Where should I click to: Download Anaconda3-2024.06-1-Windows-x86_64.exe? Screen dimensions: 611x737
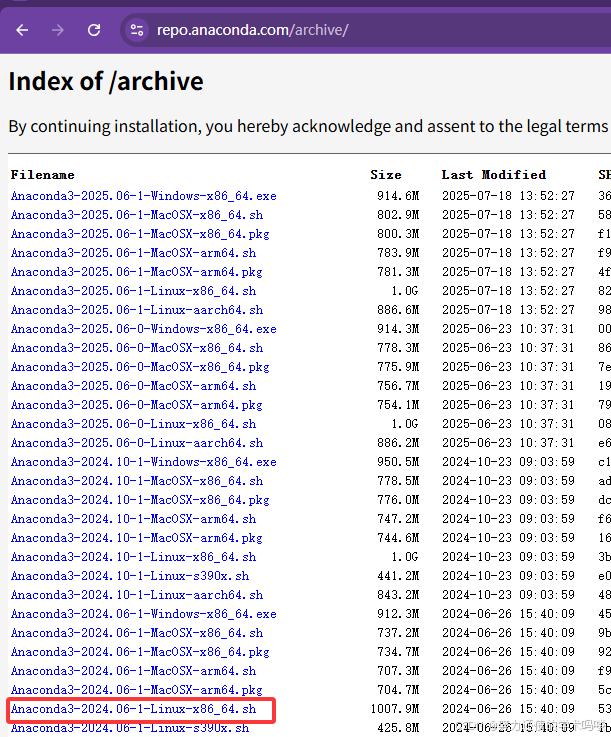tap(143, 614)
